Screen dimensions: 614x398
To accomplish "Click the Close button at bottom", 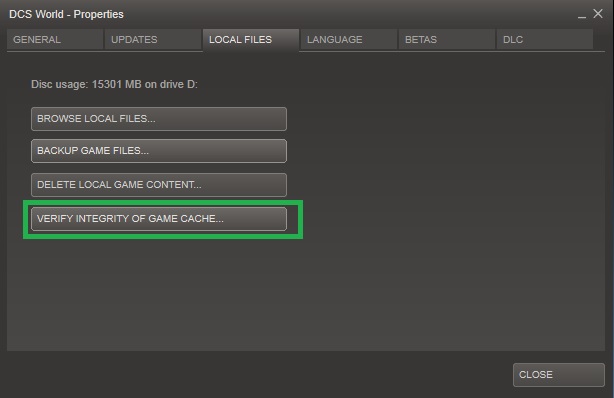I will click(559, 375).
